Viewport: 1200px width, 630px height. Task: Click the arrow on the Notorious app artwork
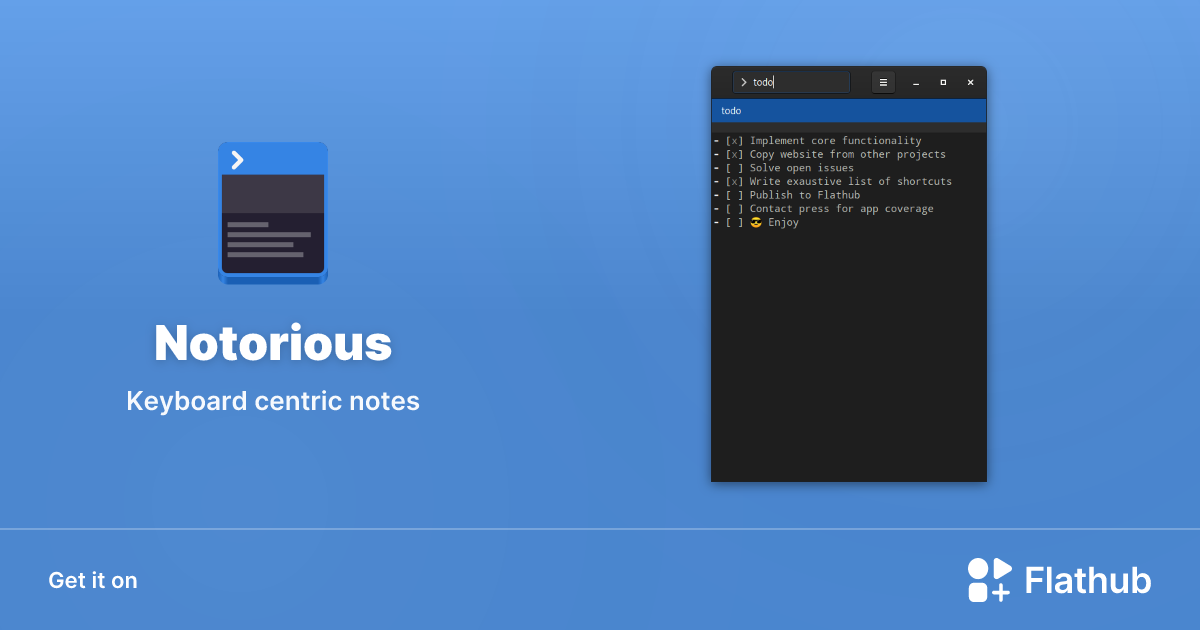click(238, 158)
